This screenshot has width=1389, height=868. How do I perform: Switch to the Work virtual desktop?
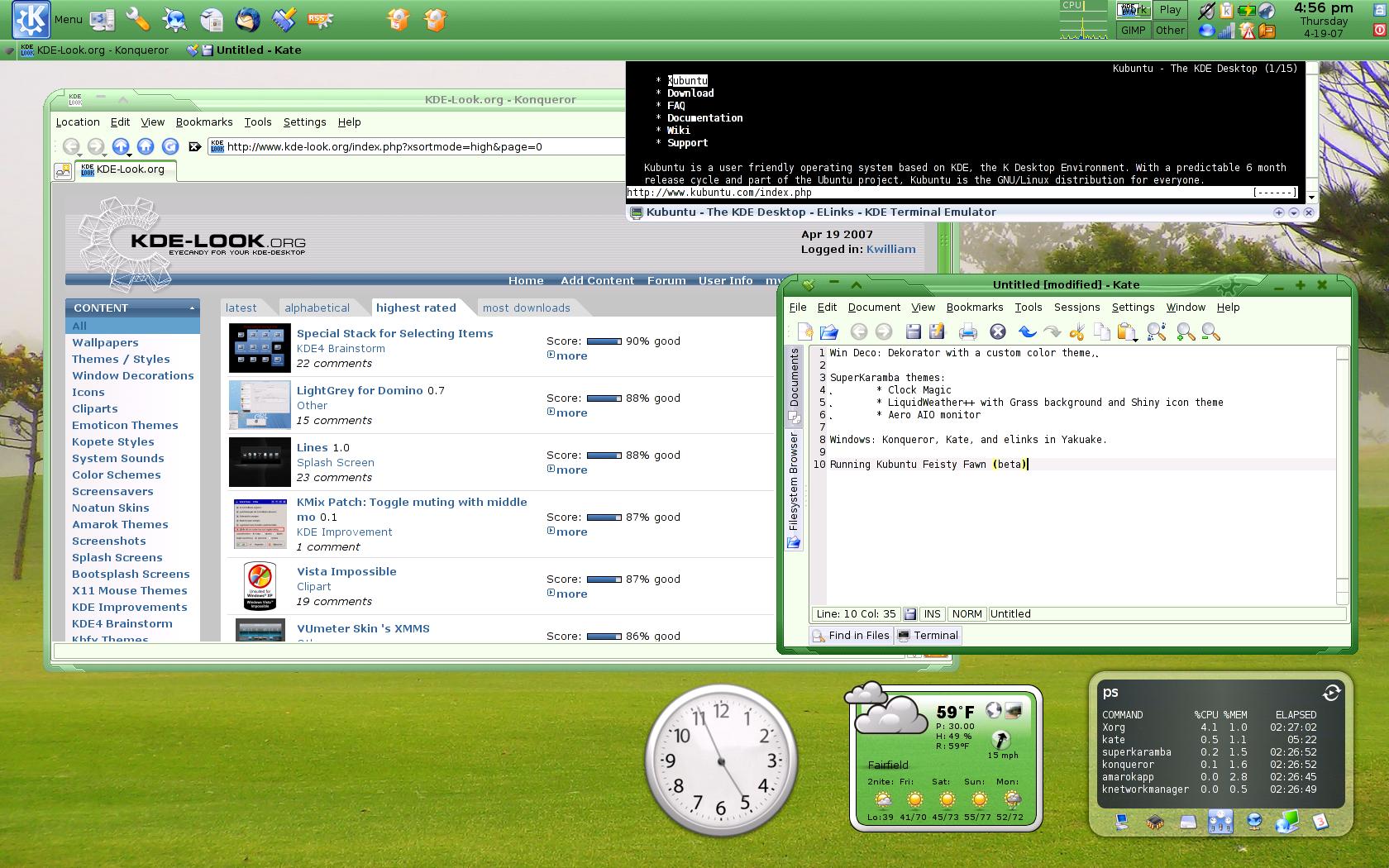[x=1133, y=10]
